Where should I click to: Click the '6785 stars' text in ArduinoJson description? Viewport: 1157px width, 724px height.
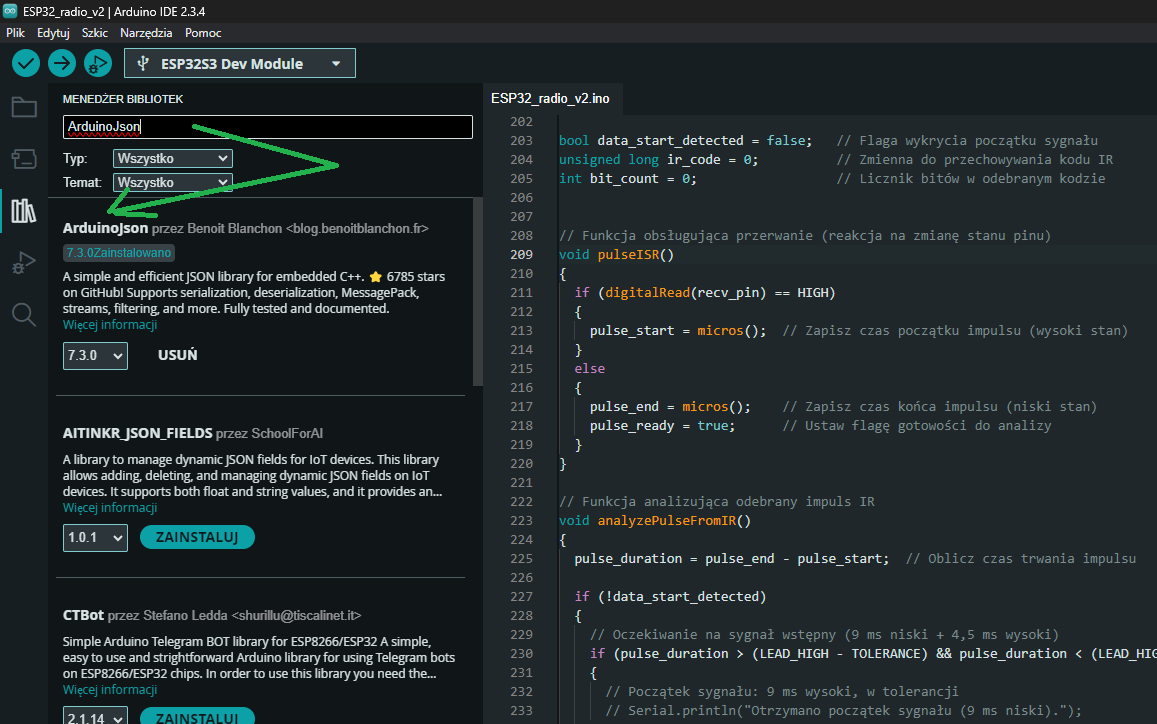pos(416,277)
